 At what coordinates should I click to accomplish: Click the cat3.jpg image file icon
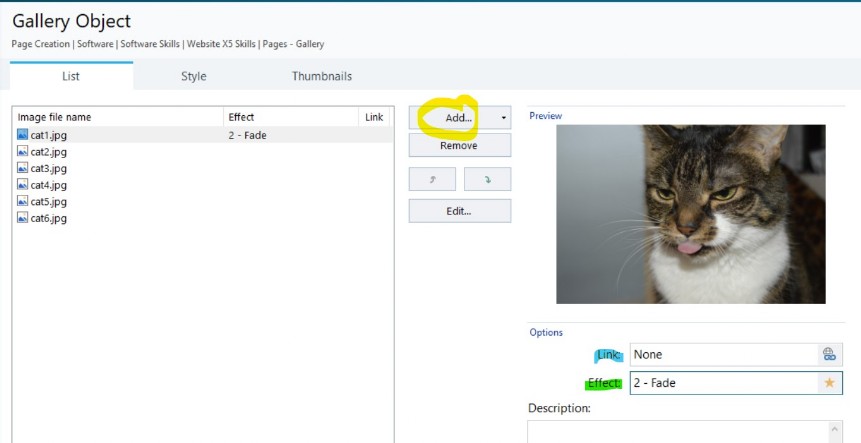point(23,167)
